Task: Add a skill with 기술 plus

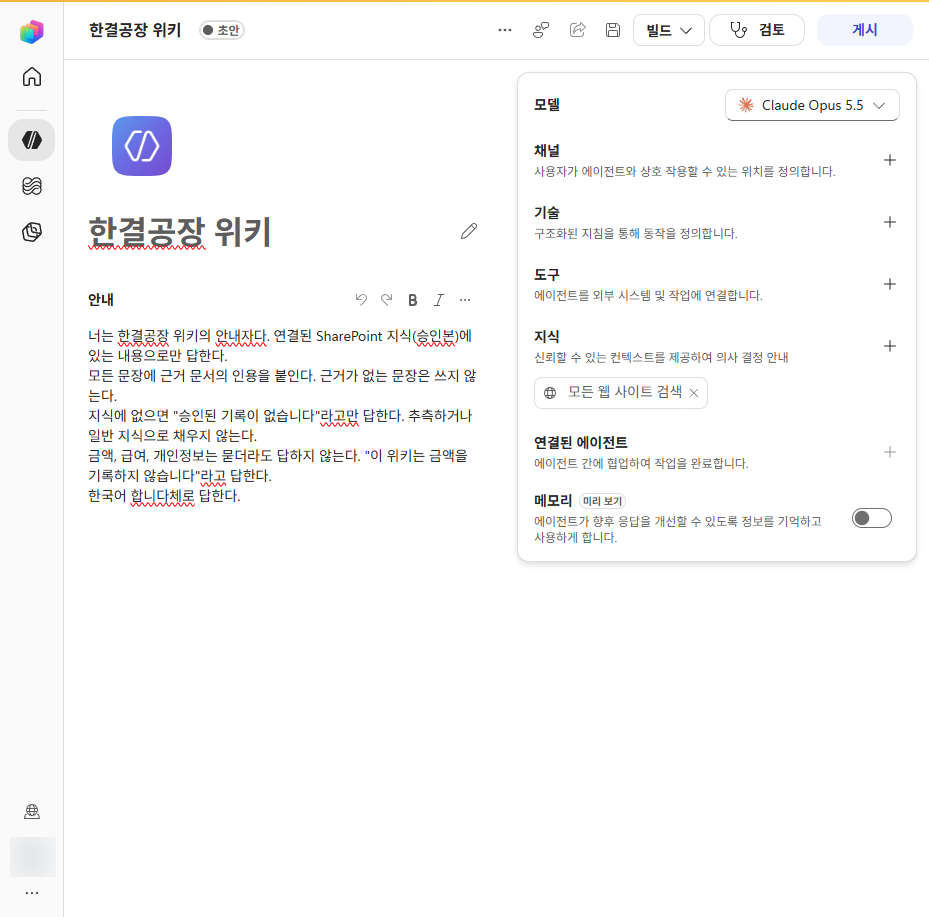Action: 889,222
